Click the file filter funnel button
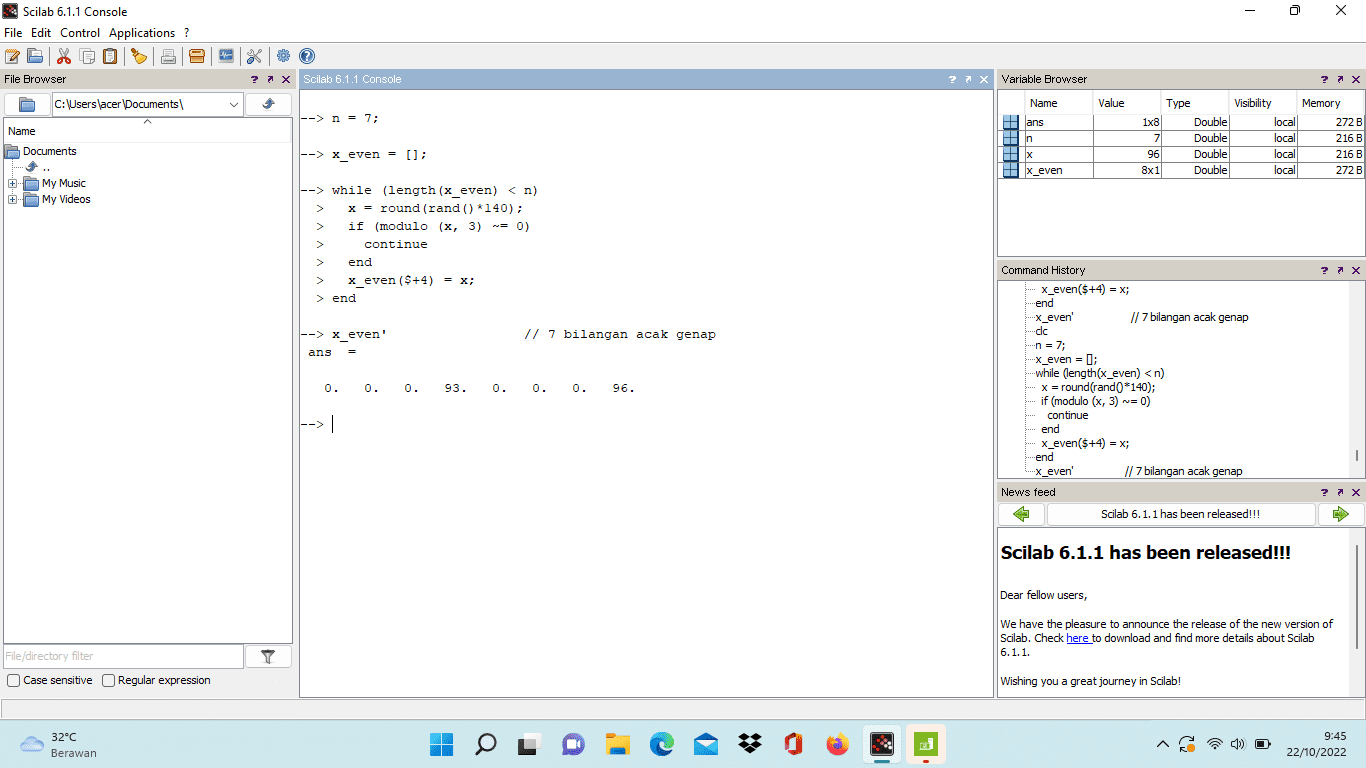1366x768 pixels. 268,656
